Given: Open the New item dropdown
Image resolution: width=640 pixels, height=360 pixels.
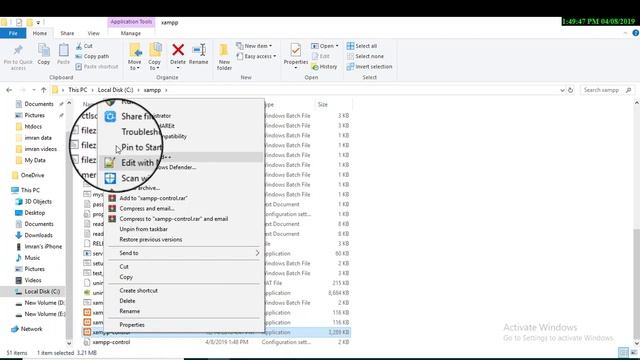Looking at the screenshot, I should click(254, 46).
